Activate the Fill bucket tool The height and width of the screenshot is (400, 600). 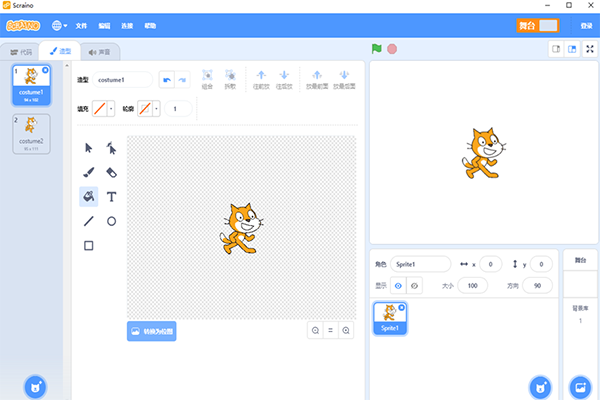[89, 197]
